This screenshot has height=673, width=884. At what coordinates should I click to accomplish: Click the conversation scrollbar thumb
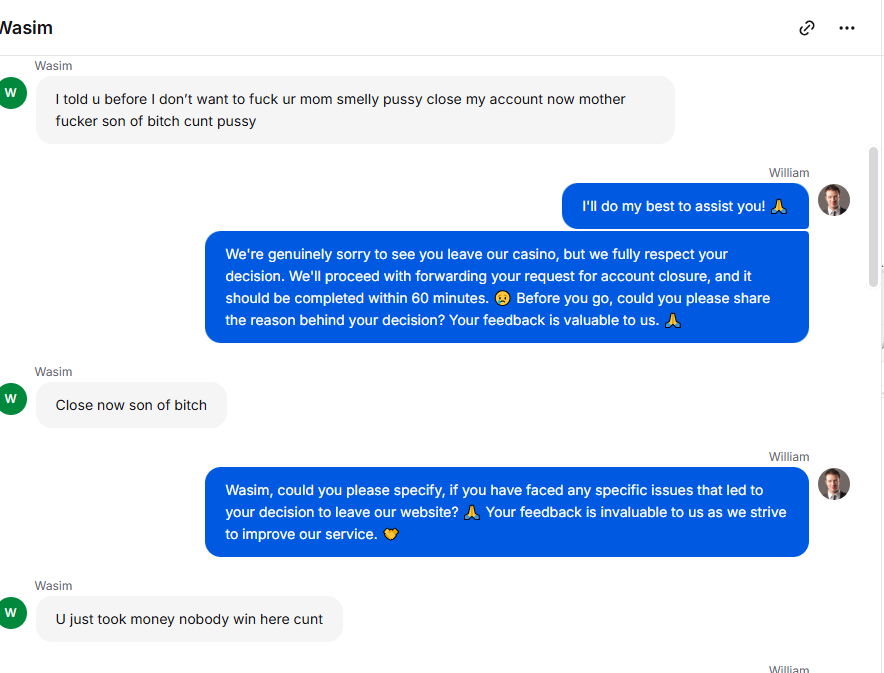(x=873, y=216)
